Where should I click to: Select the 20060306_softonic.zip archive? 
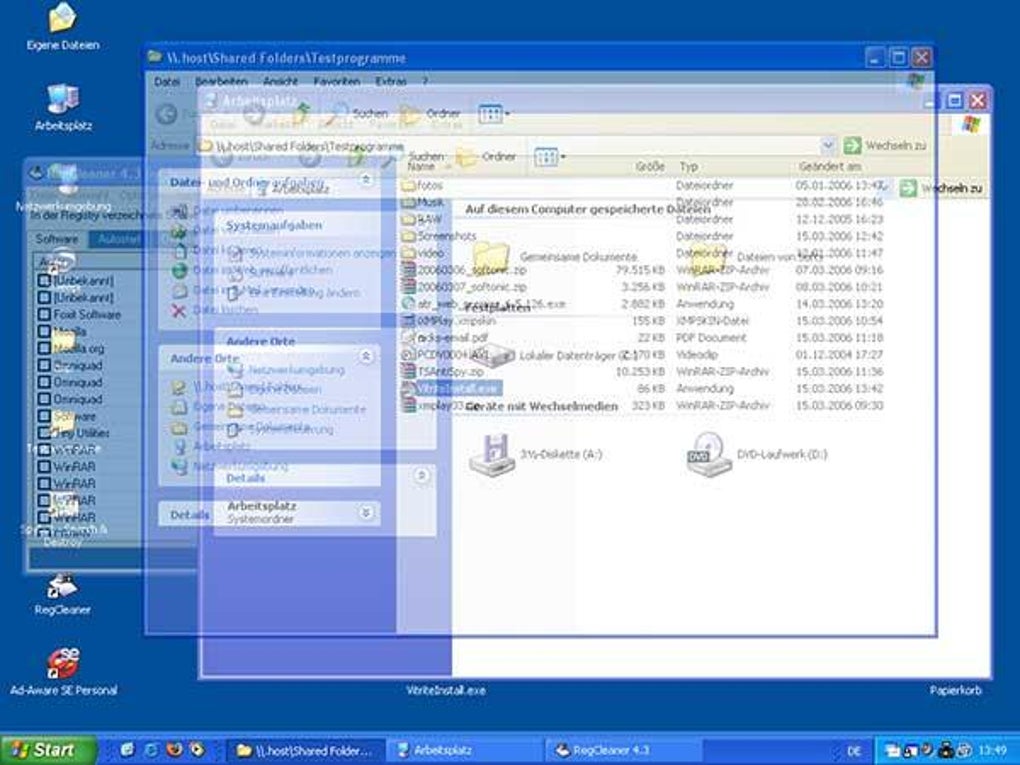coord(464,270)
